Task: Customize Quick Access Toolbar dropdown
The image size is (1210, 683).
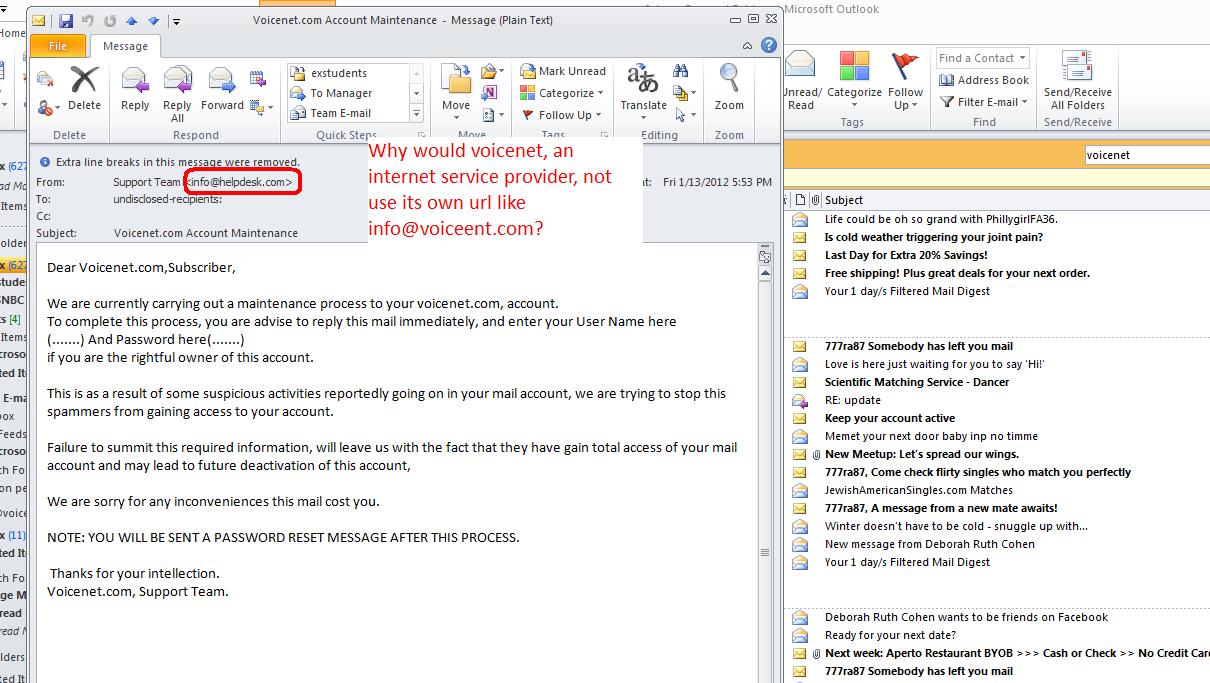Action: point(176,20)
